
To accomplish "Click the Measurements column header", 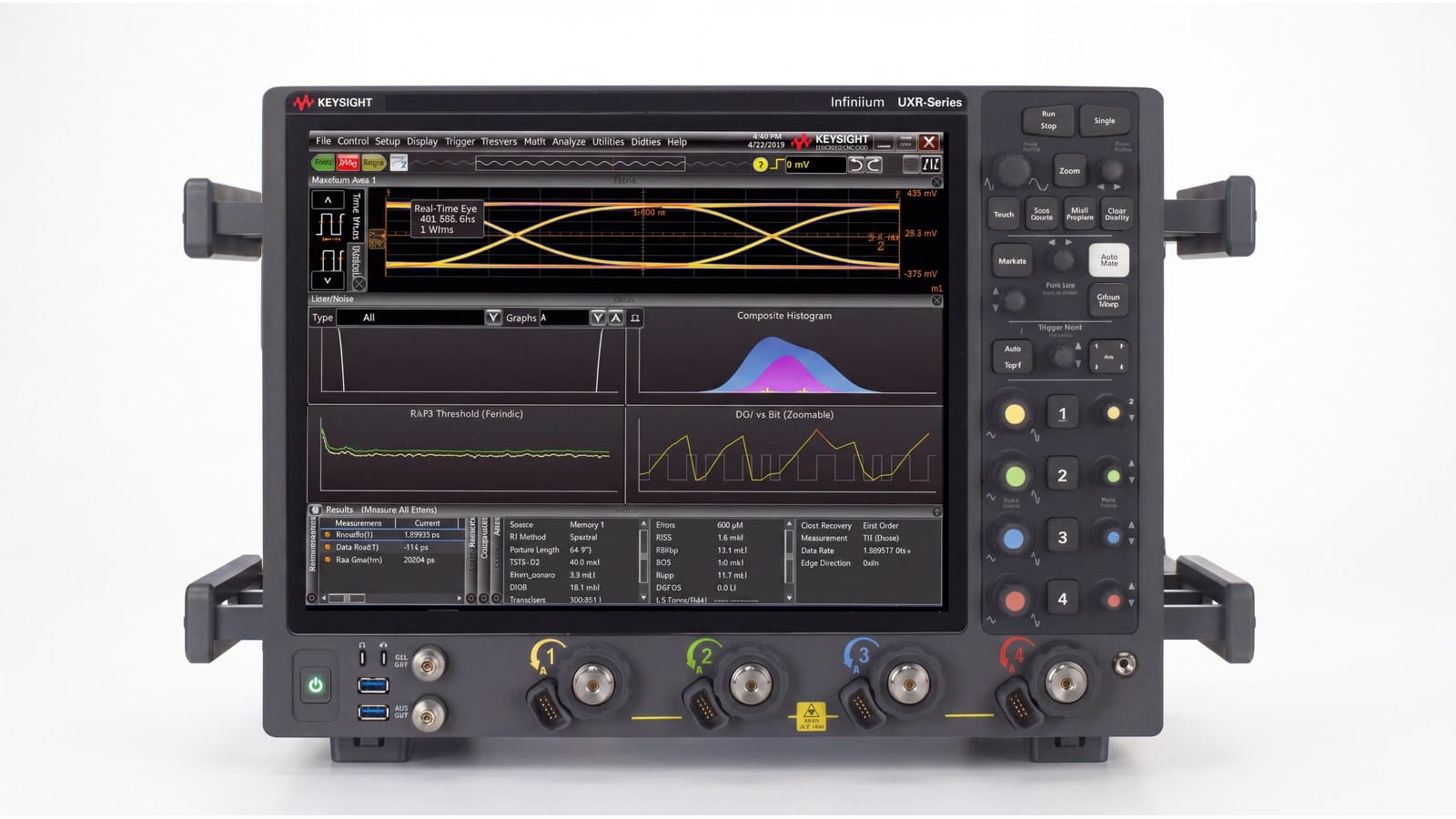I will pos(358,523).
